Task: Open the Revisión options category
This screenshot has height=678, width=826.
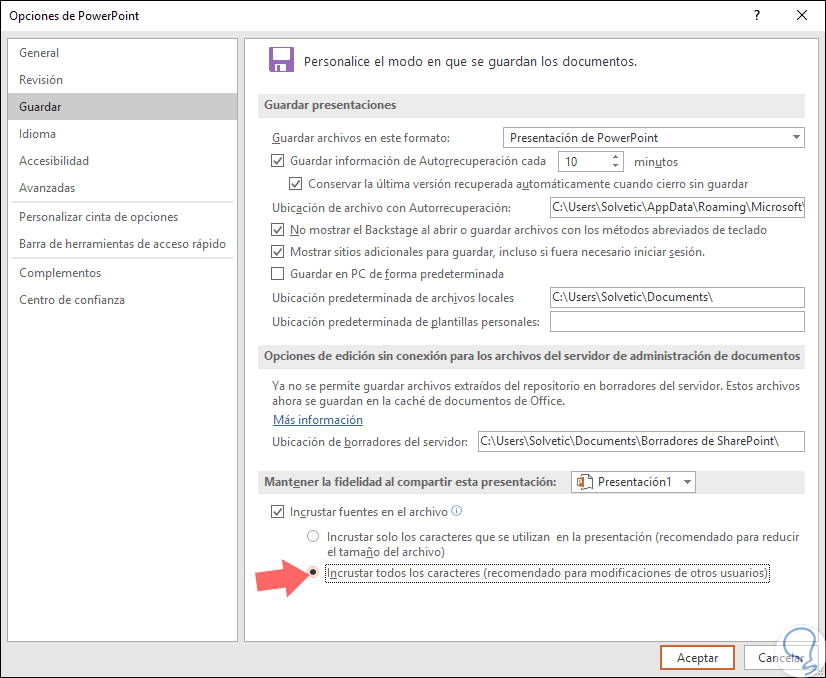Action: click(123, 80)
